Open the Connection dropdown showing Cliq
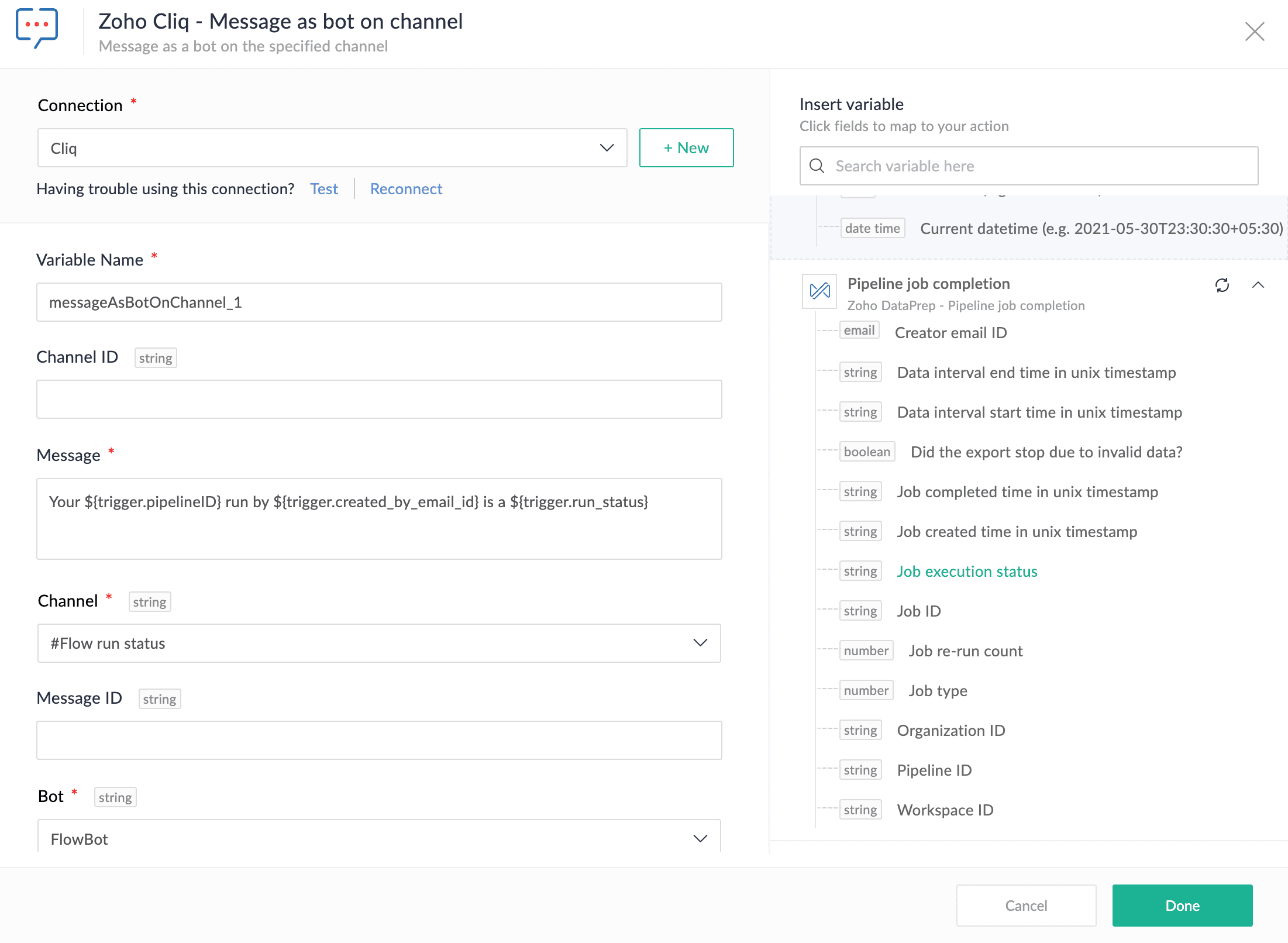Image resolution: width=1288 pixels, height=943 pixels. [x=332, y=148]
